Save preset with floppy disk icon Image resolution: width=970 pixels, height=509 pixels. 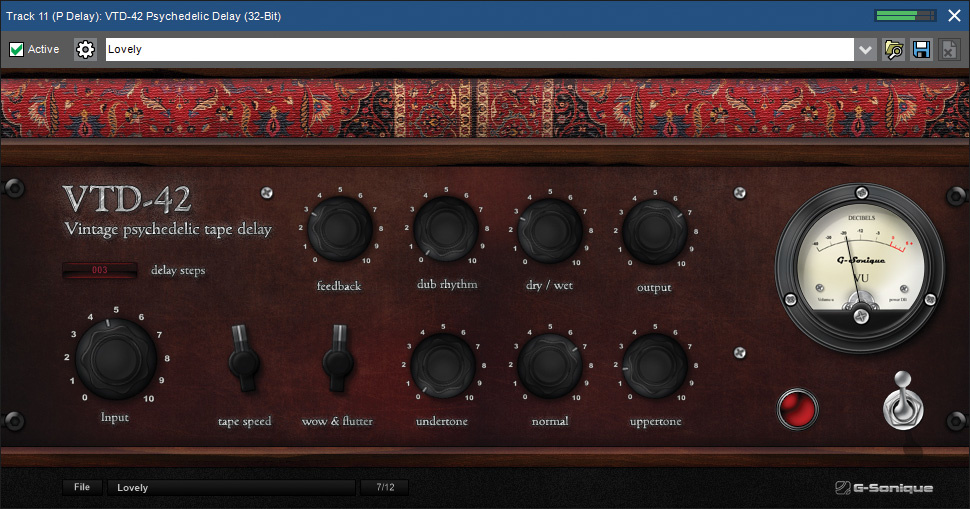pyautogui.click(x=921, y=49)
